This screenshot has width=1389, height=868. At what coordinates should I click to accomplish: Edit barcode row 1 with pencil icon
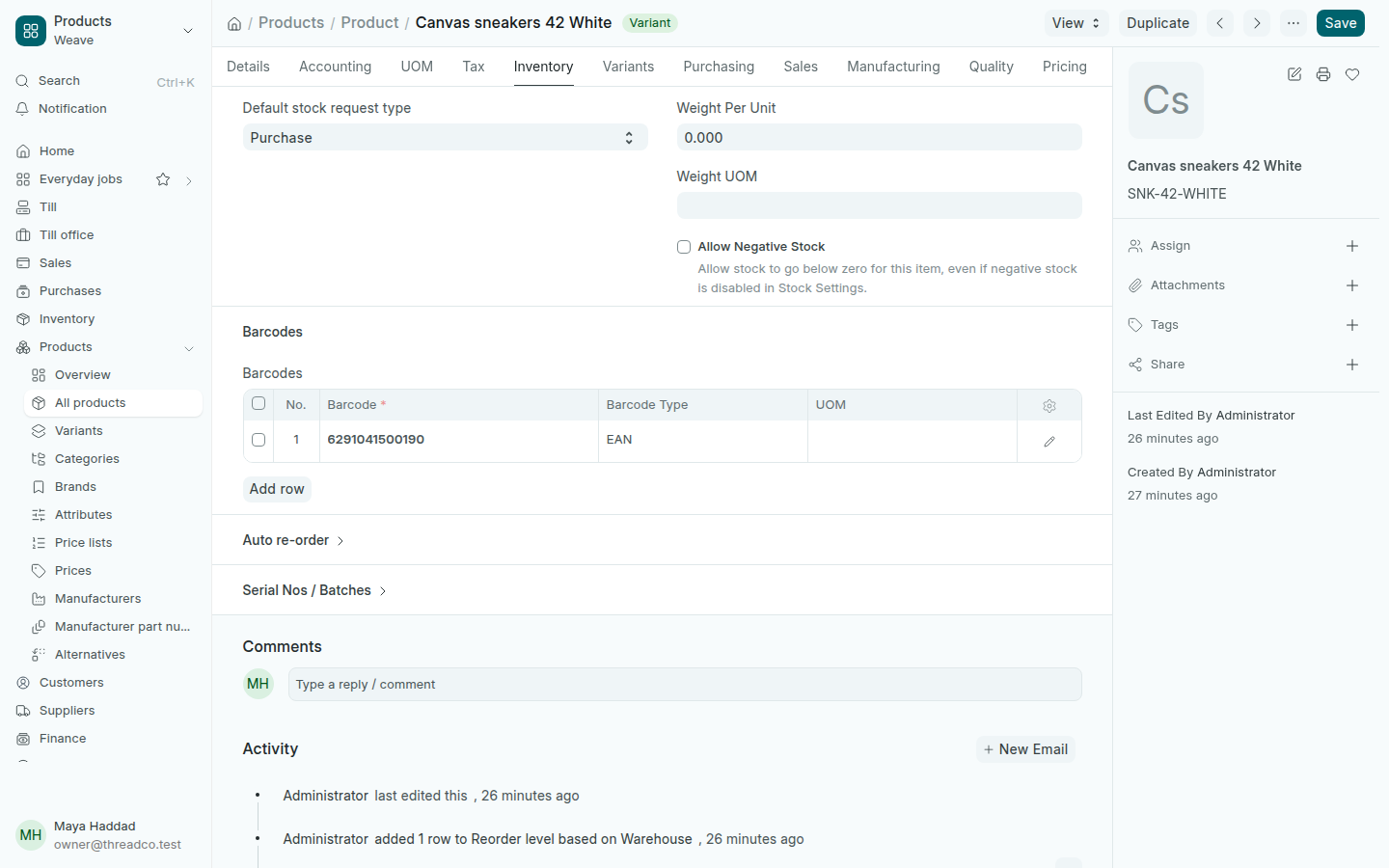click(x=1049, y=441)
